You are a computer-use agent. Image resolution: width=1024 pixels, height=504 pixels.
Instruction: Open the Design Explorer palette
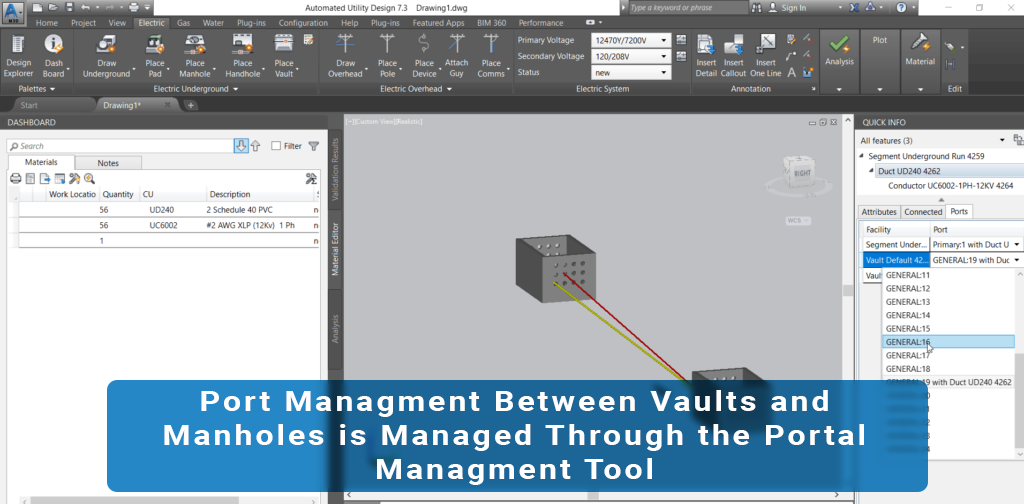point(18,55)
